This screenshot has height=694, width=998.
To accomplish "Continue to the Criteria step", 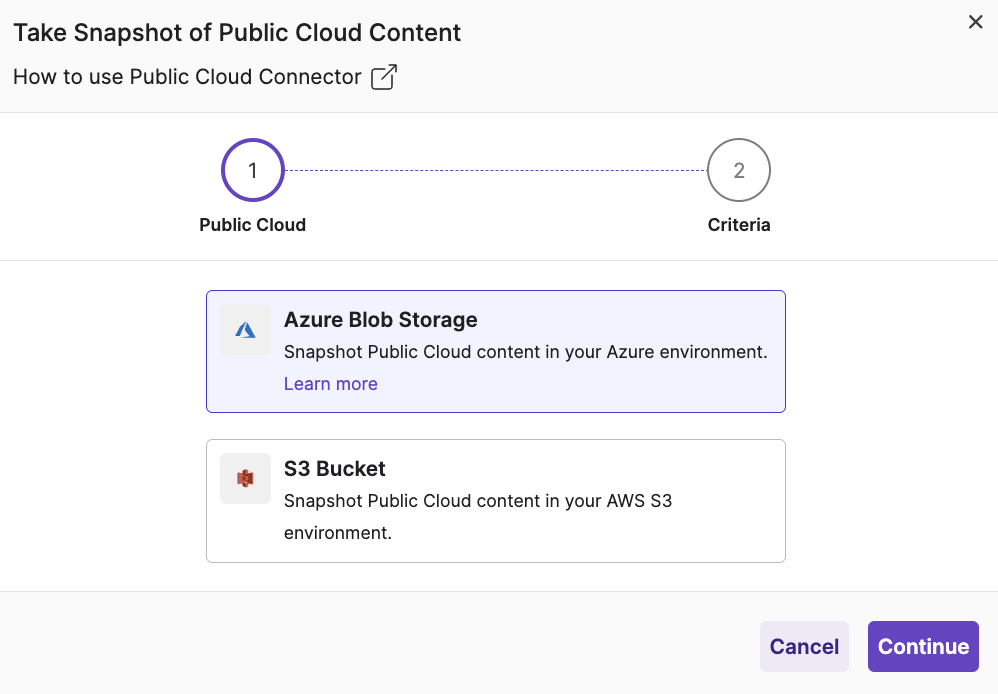I will pyautogui.click(x=923, y=646).
